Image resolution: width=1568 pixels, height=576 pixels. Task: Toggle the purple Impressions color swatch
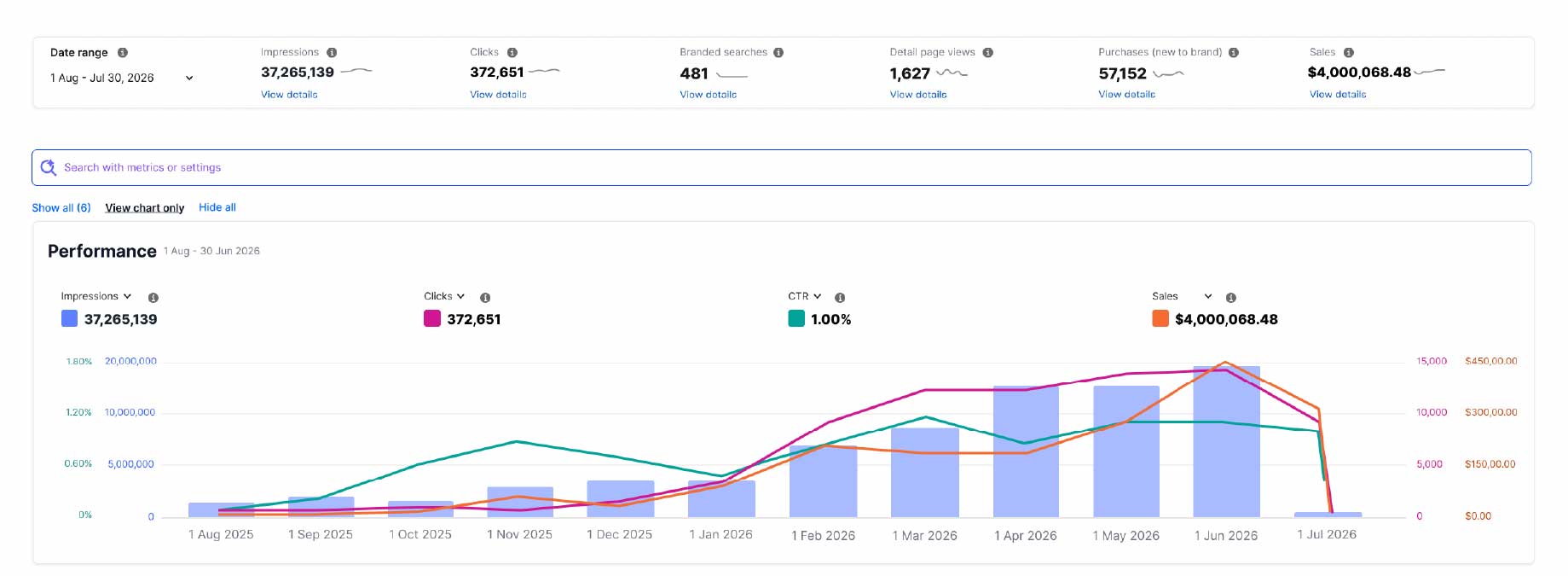(70, 318)
